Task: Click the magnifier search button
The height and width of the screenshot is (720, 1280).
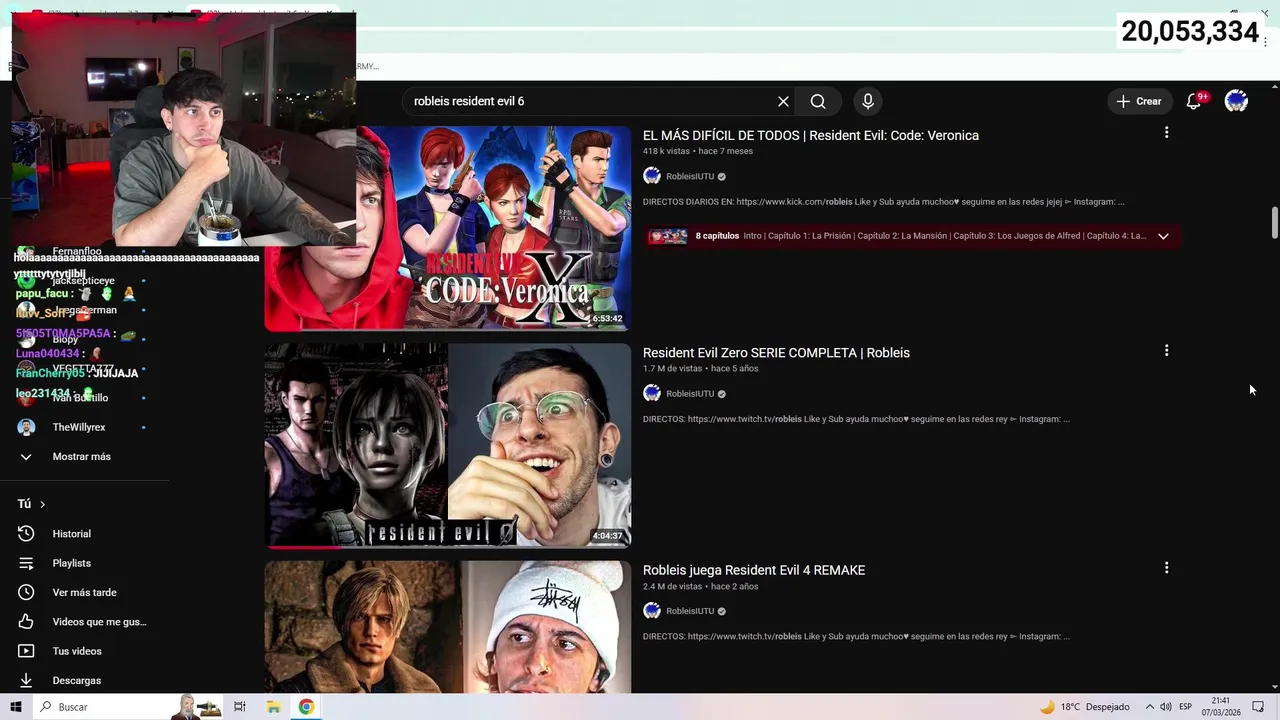Action: click(818, 101)
